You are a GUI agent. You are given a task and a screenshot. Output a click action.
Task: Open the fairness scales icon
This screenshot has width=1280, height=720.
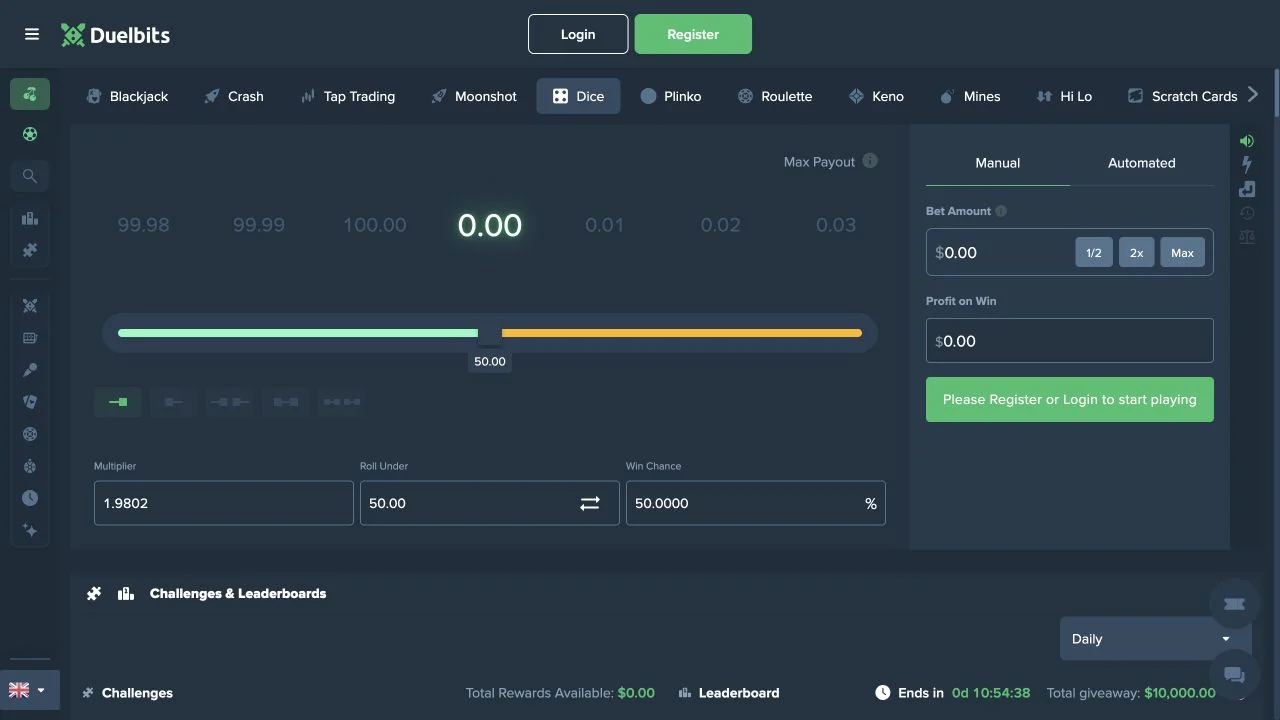1246,236
